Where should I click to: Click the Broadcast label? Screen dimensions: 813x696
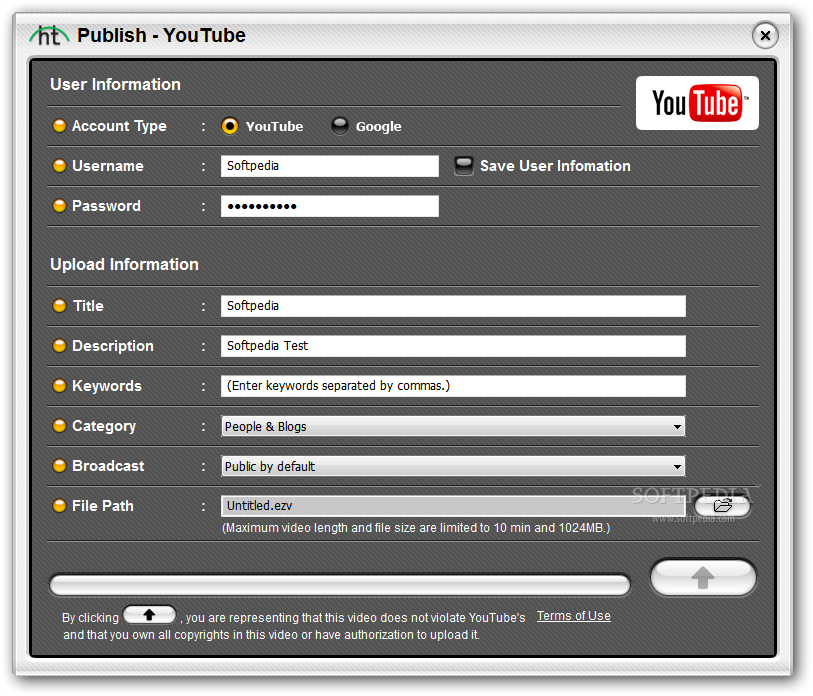(108, 466)
